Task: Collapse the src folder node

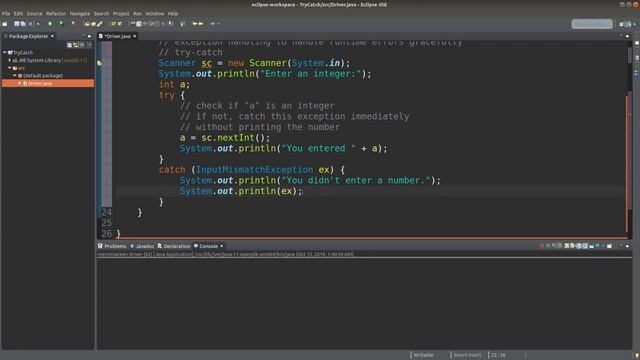Action: click(x=10, y=68)
